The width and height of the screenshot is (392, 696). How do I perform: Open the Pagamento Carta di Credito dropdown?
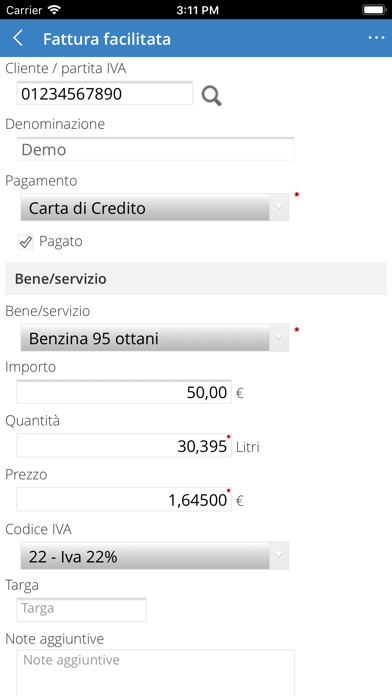(x=154, y=207)
